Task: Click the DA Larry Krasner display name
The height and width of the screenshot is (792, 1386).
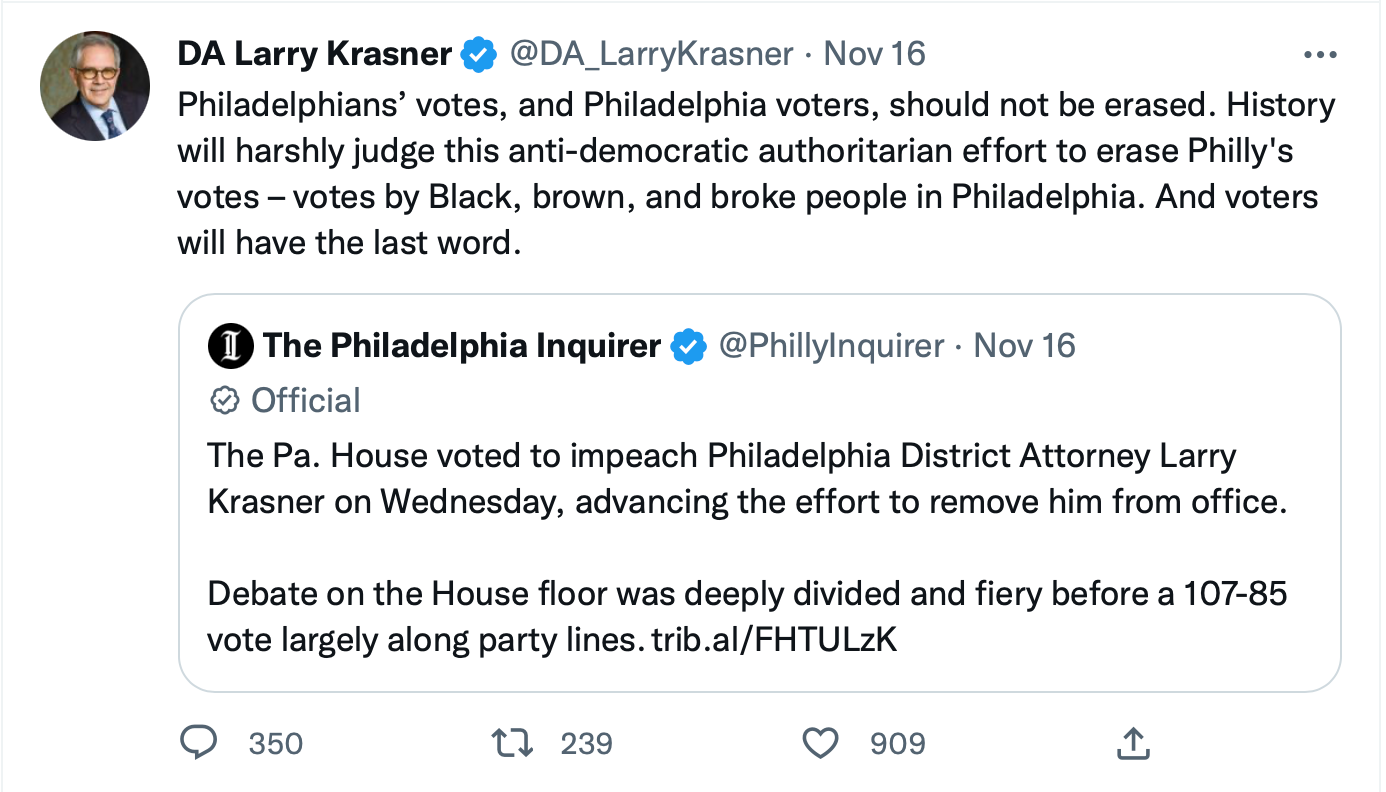Action: coord(314,54)
